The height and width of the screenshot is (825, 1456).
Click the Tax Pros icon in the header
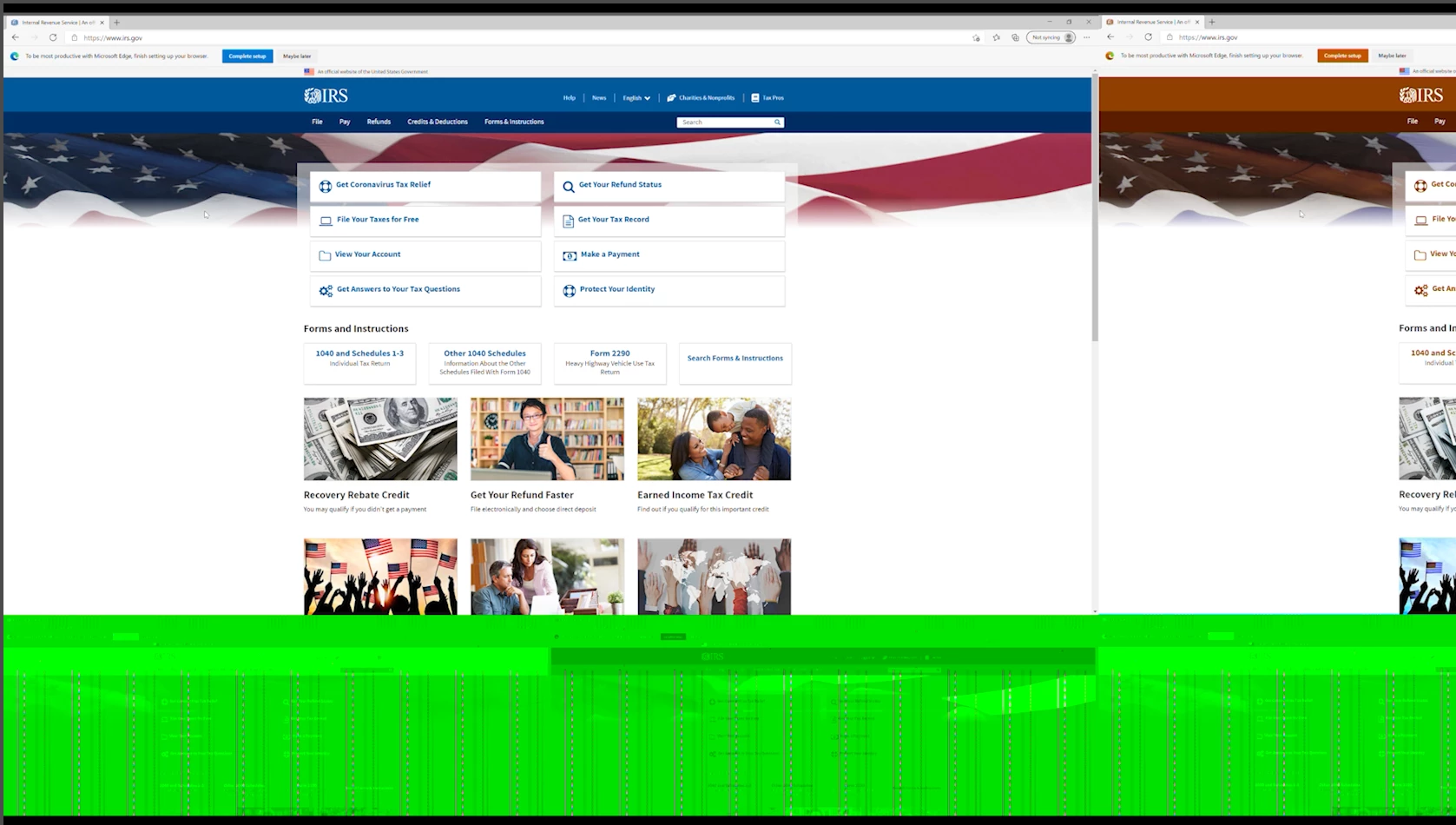755,98
